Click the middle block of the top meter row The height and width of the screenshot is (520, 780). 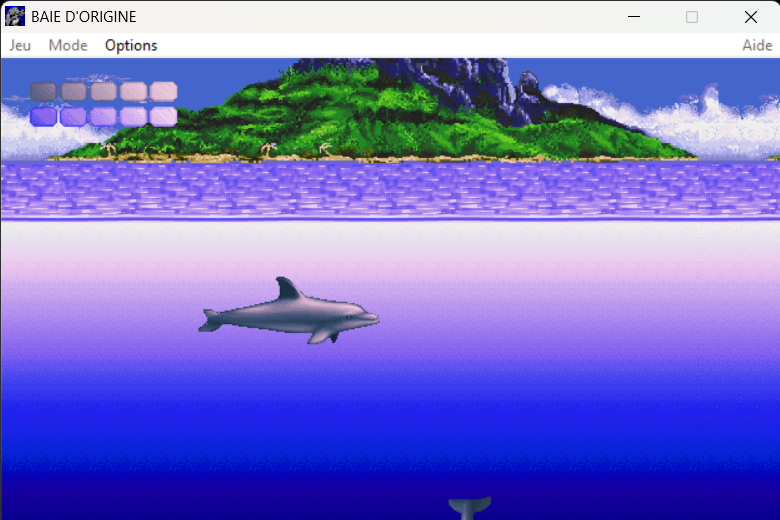click(x=103, y=91)
